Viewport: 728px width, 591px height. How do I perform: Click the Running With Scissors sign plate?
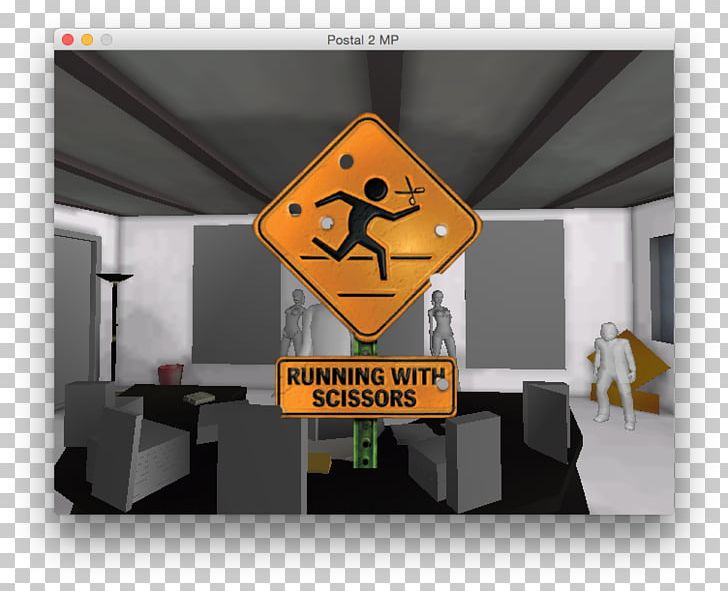(366, 387)
